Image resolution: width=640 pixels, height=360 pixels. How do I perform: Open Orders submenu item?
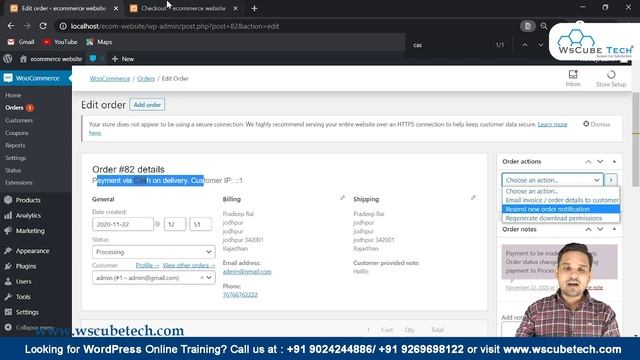pyautogui.click(x=14, y=108)
